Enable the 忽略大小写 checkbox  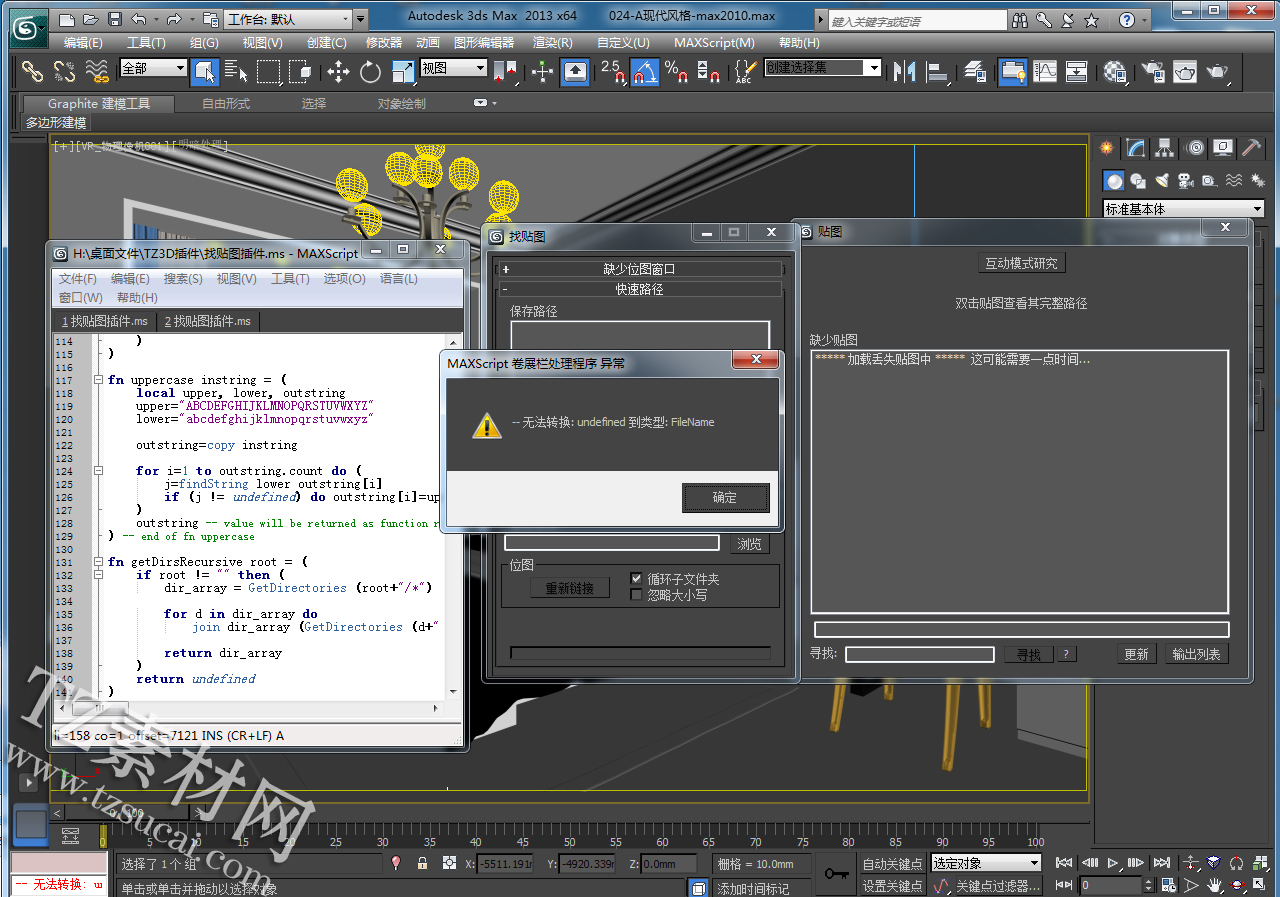[636, 594]
